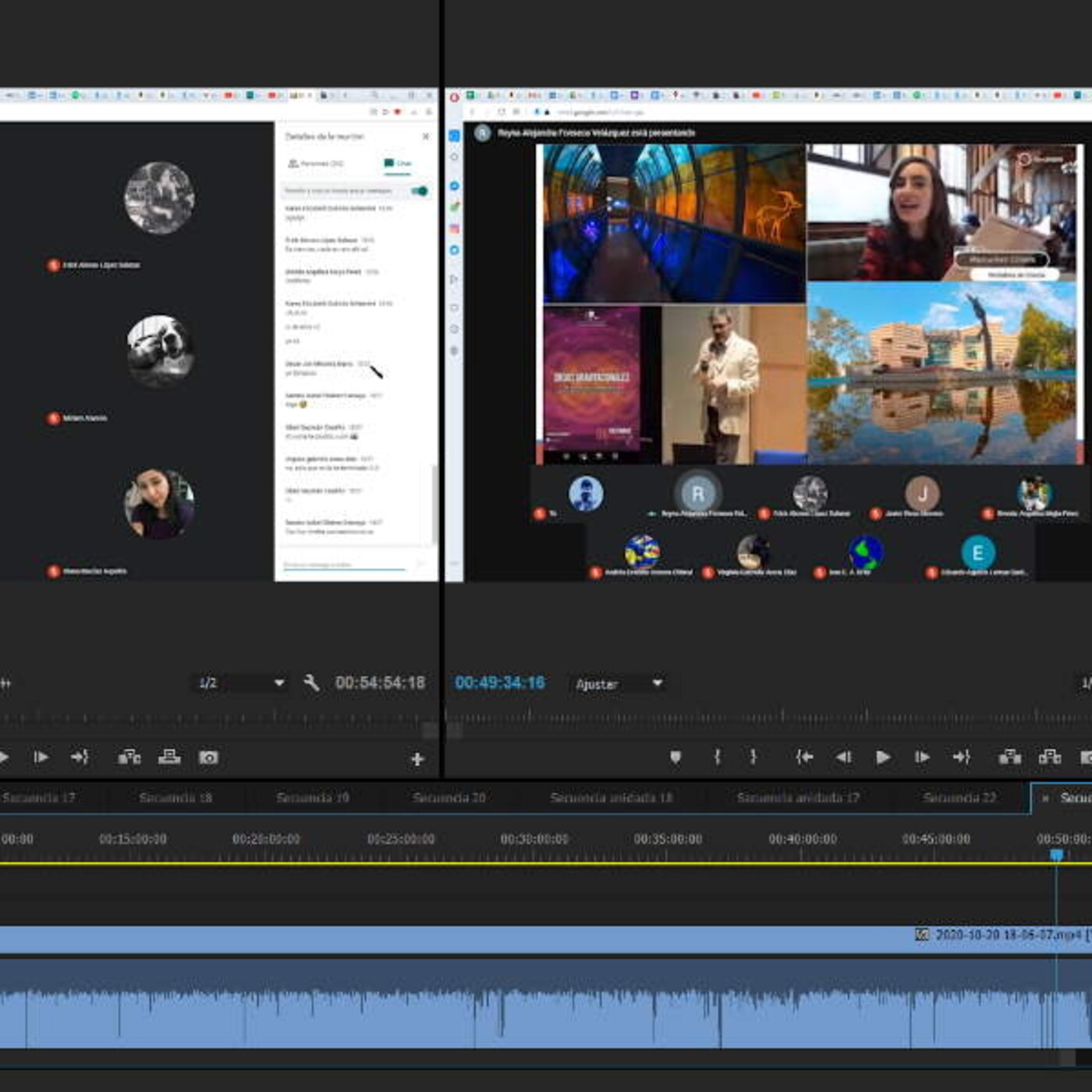Image resolution: width=1092 pixels, height=1092 pixels.
Task: Click Program monitor zoom scroll bar handle
Action: click(x=455, y=731)
